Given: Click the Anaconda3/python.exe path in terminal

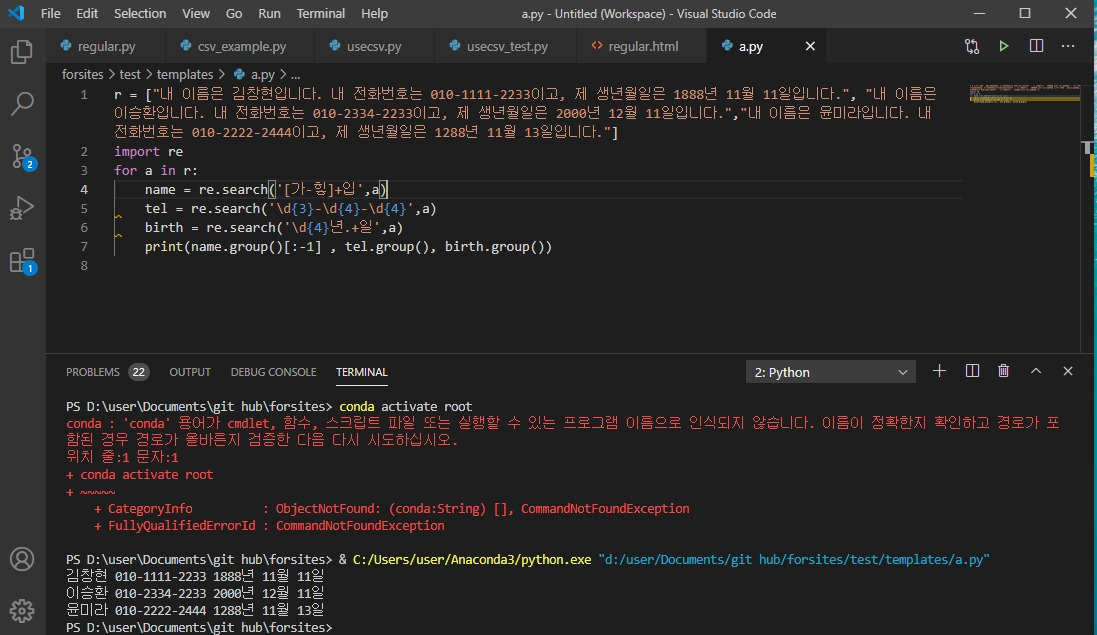Looking at the screenshot, I should pos(472,559).
